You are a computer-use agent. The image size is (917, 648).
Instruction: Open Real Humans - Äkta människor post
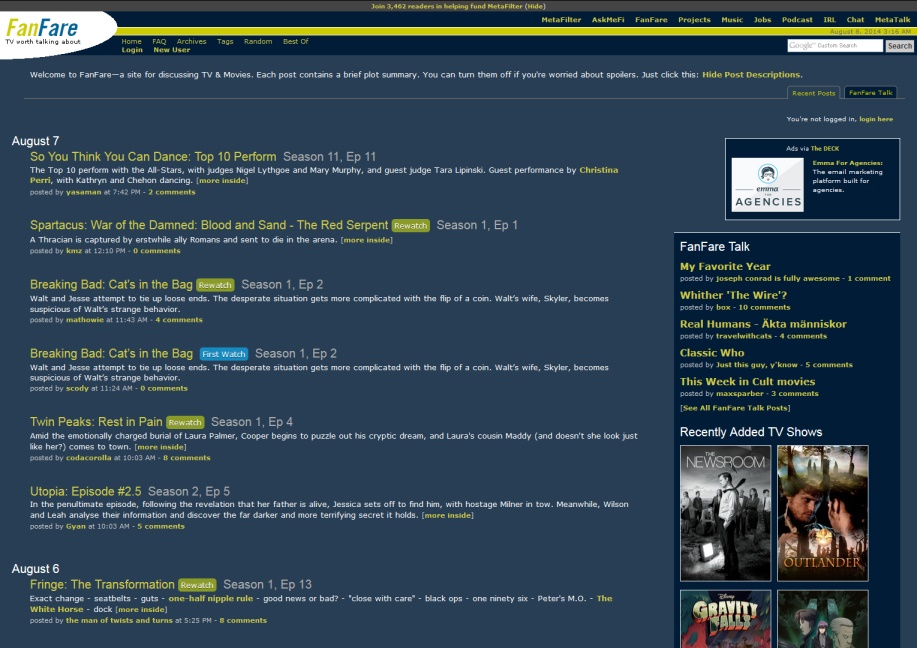click(763, 324)
